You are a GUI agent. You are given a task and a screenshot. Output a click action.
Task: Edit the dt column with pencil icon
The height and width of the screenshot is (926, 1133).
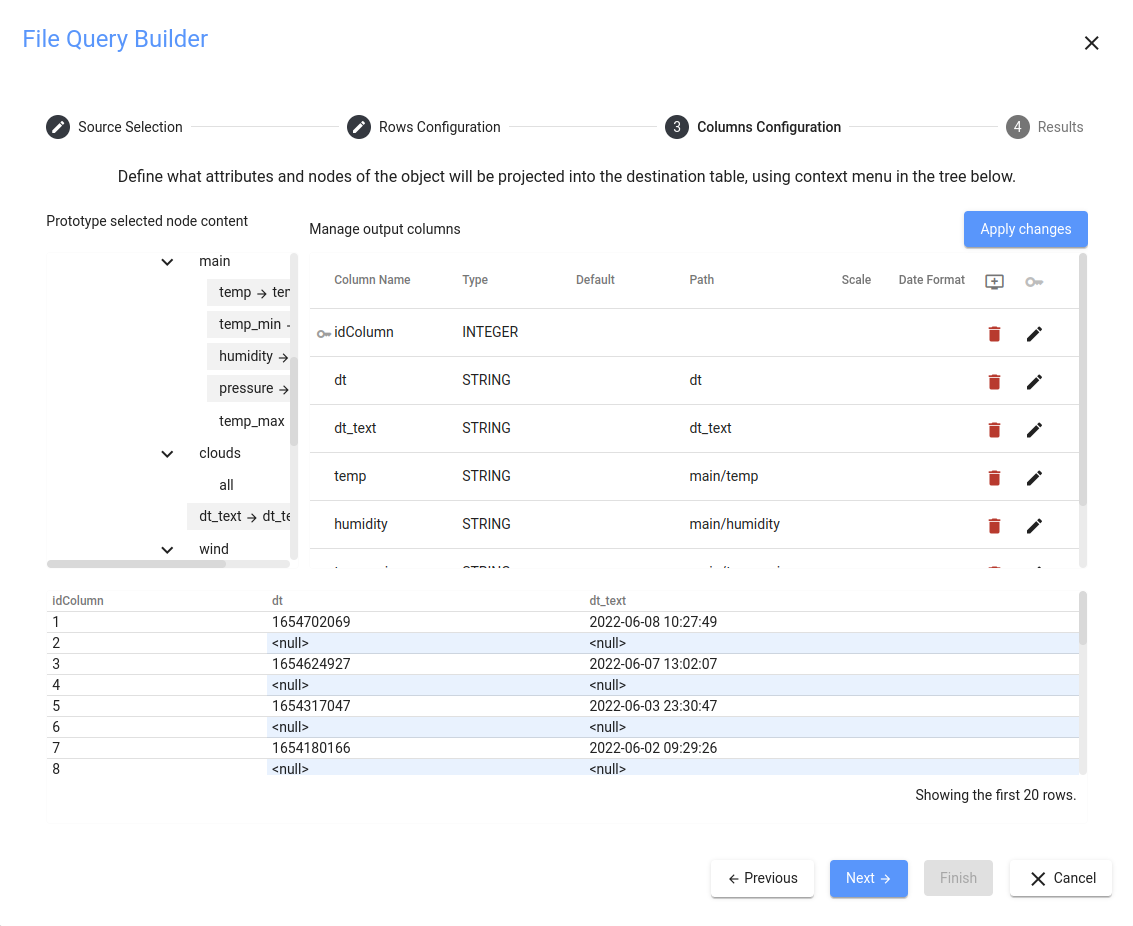pyautogui.click(x=1034, y=381)
